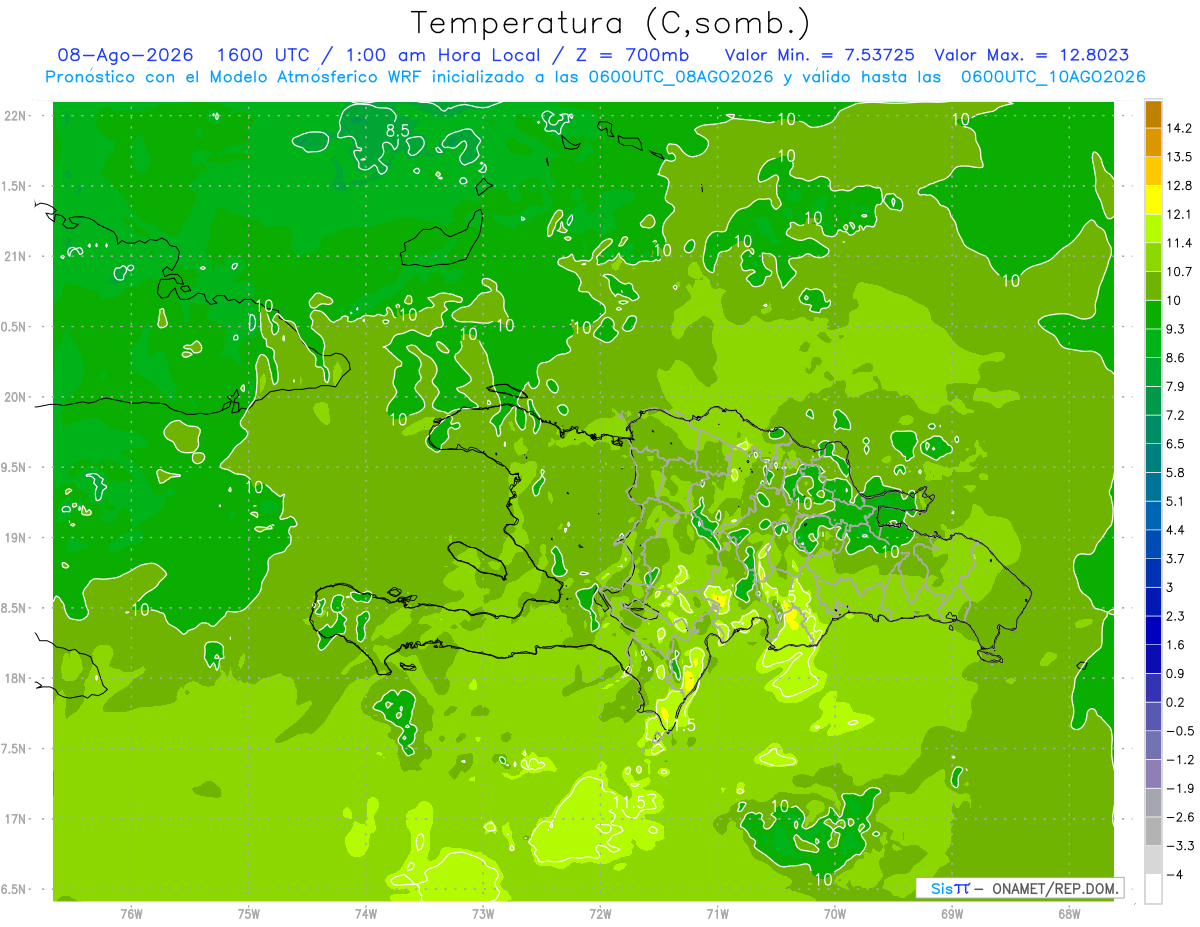Image resolution: width=1200 pixels, height=927 pixels.
Task: Click the purple swatch between -1.2 and -1.9
Action: pos(1153,774)
